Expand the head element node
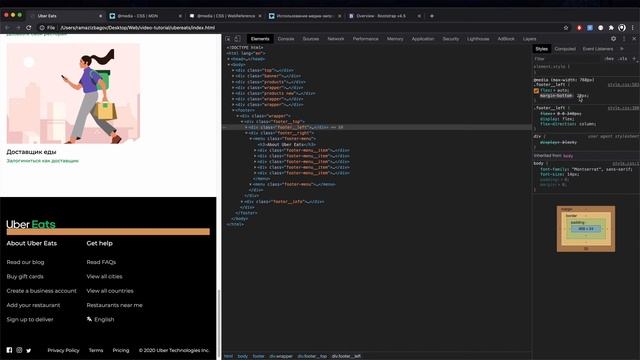The image size is (640, 360). coord(229,59)
